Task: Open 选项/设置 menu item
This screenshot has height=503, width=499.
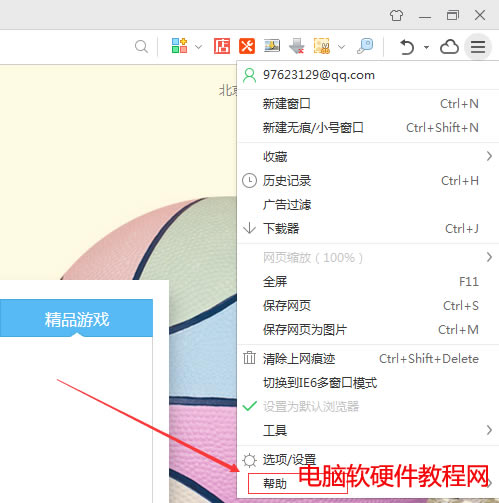Action: point(368,460)
